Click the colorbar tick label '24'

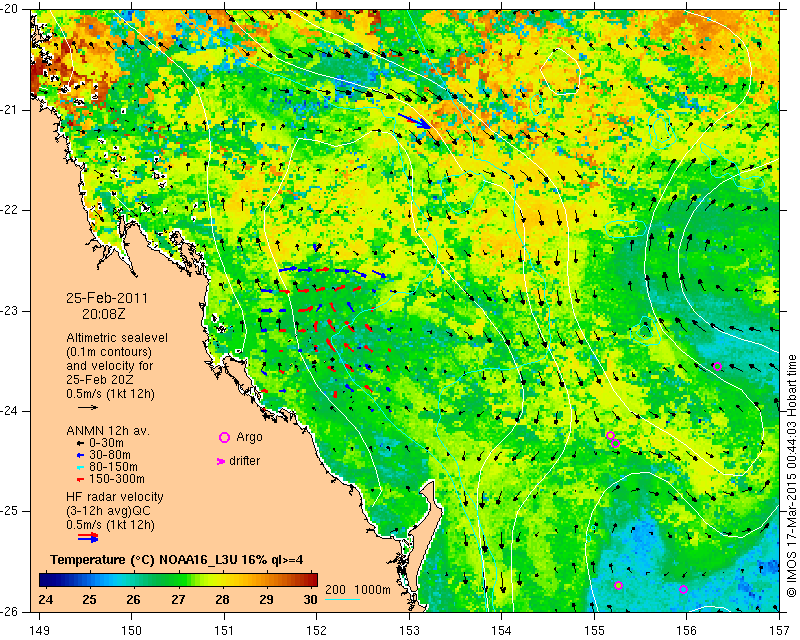[45, 599]
